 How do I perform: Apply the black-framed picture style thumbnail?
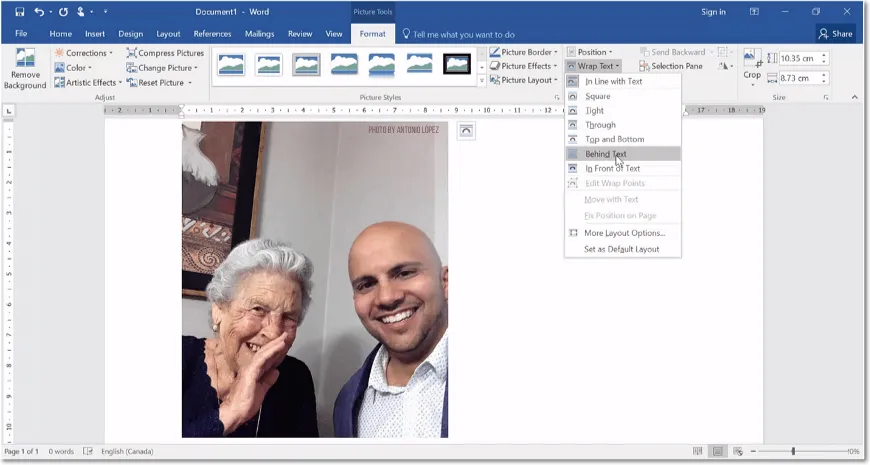456,64
